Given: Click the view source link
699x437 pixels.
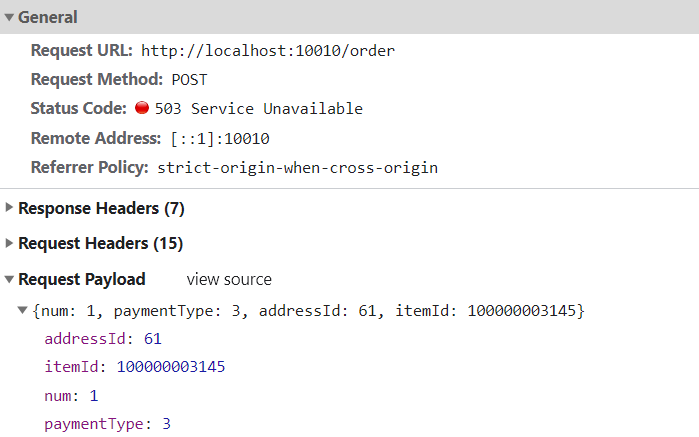Looking at the screenshot, I should (x=229, y=280).
